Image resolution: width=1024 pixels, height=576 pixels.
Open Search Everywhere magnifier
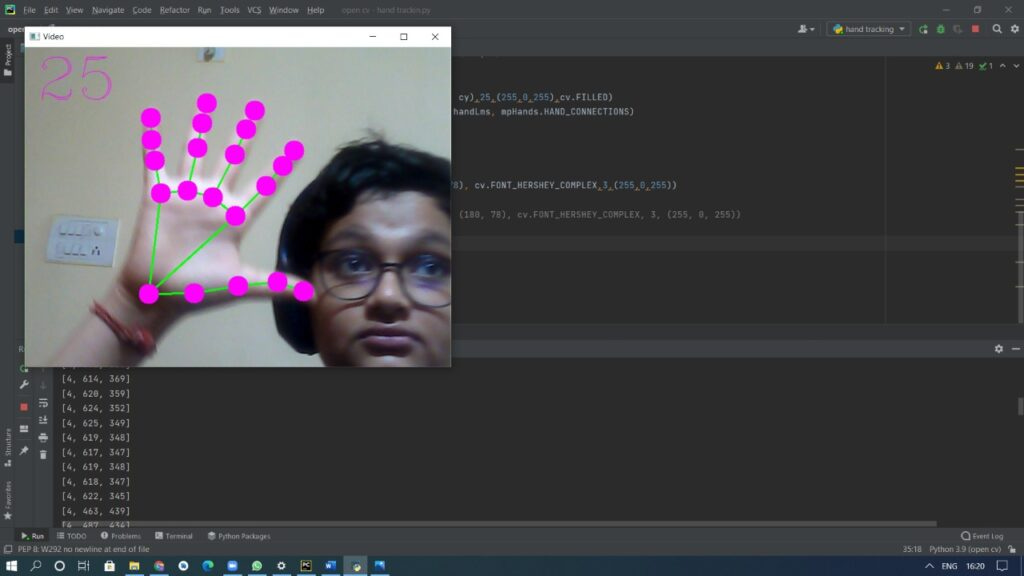tap(997, 29)
